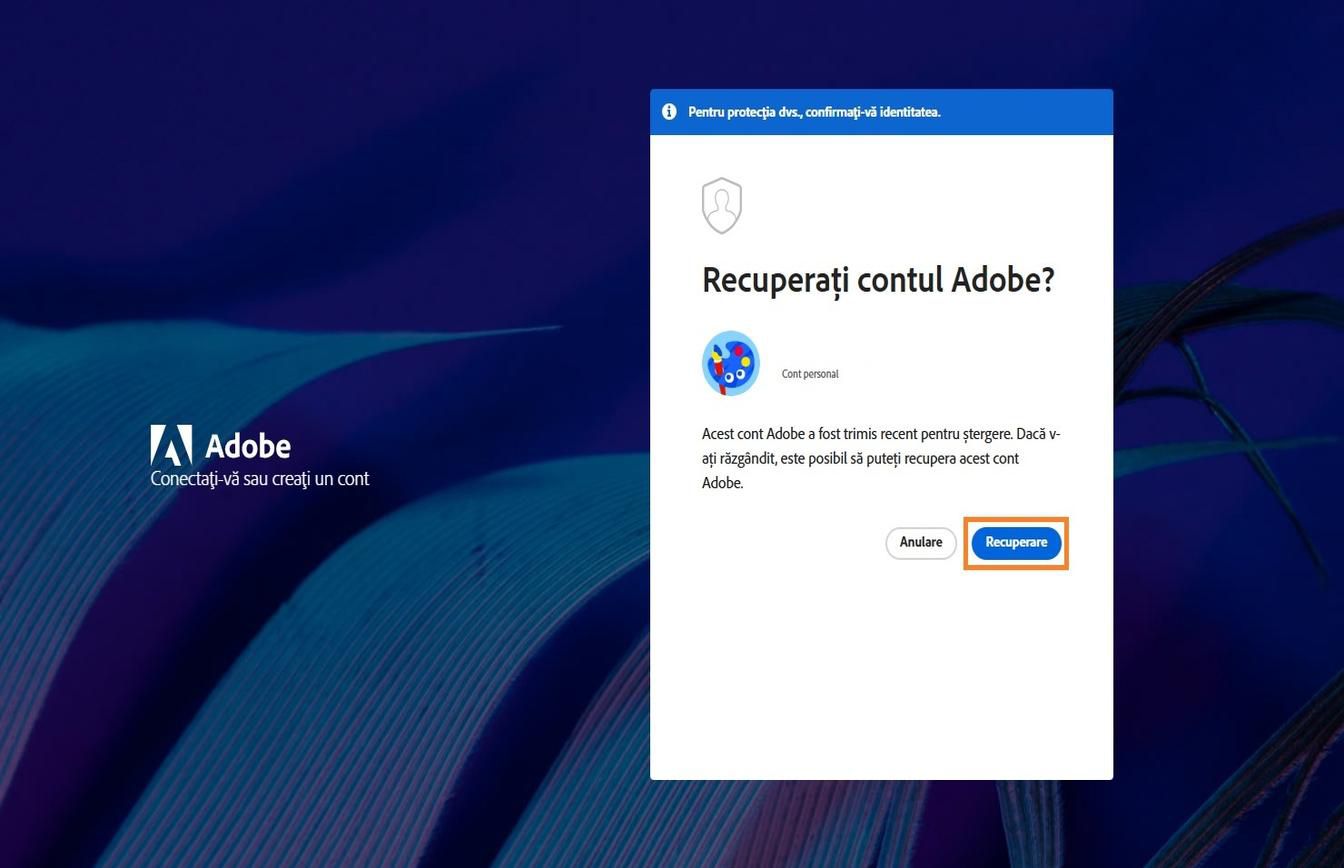Select the colorful paint-palette profile avatar
This screenshot has width=1344, height=868.
[730, 363]
